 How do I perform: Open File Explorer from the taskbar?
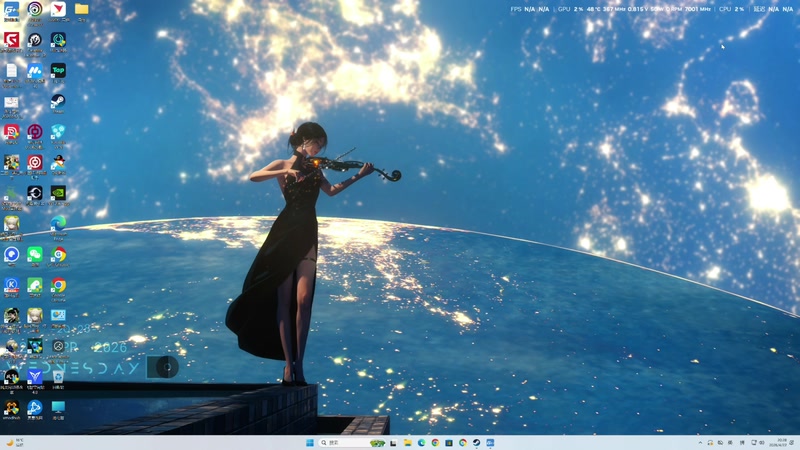[x=408, y=443]
